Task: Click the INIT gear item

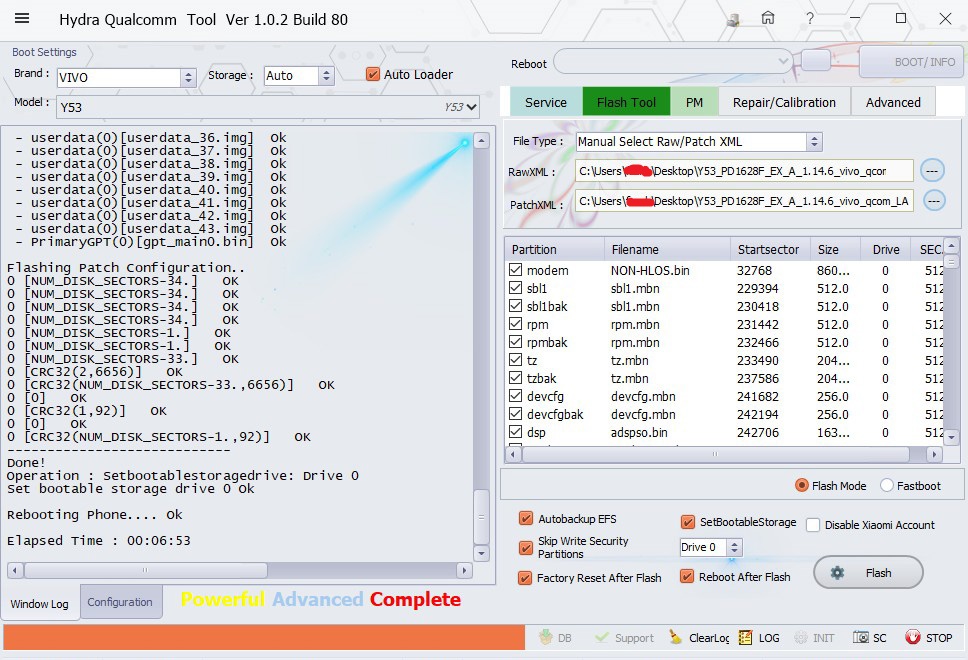Action: [x=814, y=637]
